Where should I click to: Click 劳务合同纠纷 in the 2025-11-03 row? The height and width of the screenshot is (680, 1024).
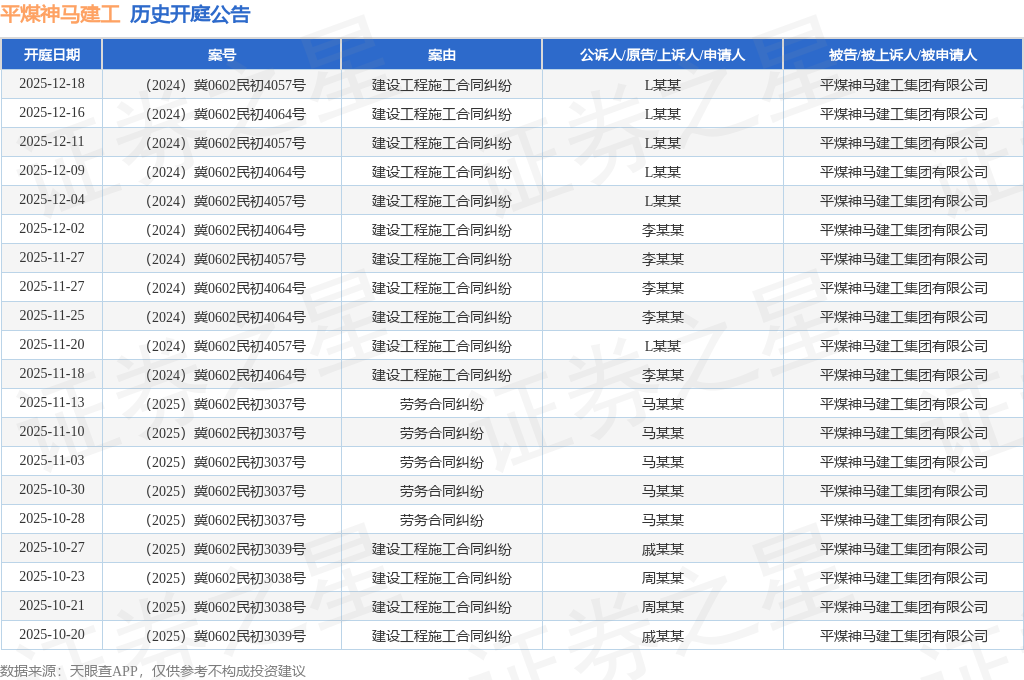pos(441,462)
